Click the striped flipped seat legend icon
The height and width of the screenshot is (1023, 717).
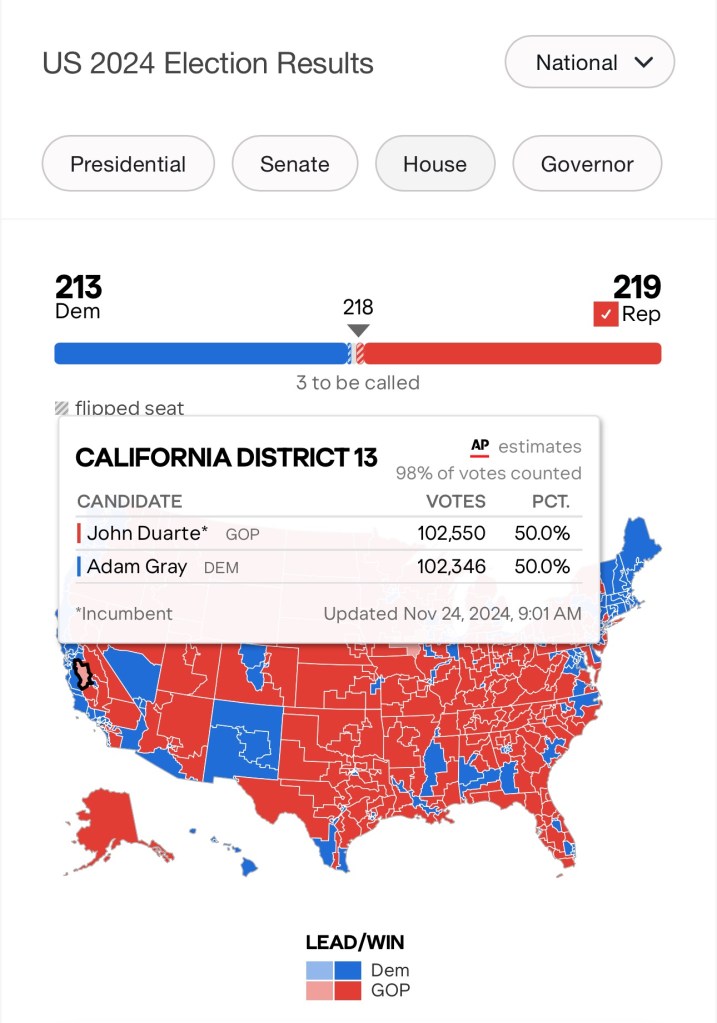(x=62, y=408)
